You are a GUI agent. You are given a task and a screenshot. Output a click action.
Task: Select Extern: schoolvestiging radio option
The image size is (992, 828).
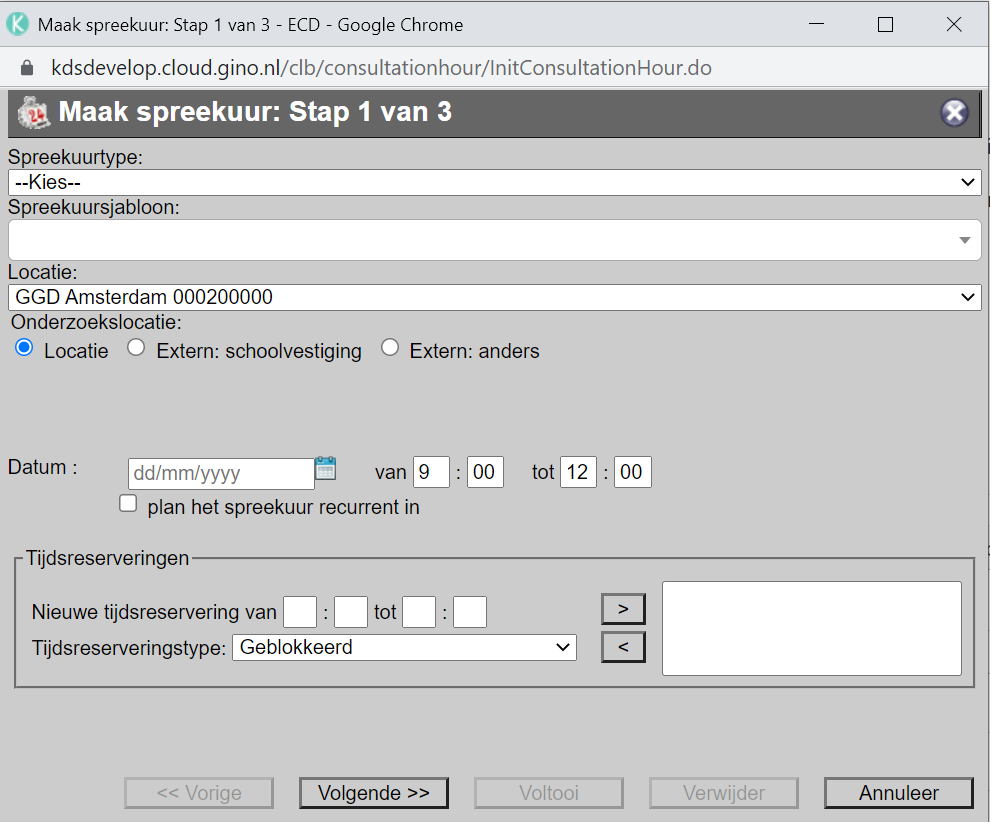coord(137,348)
